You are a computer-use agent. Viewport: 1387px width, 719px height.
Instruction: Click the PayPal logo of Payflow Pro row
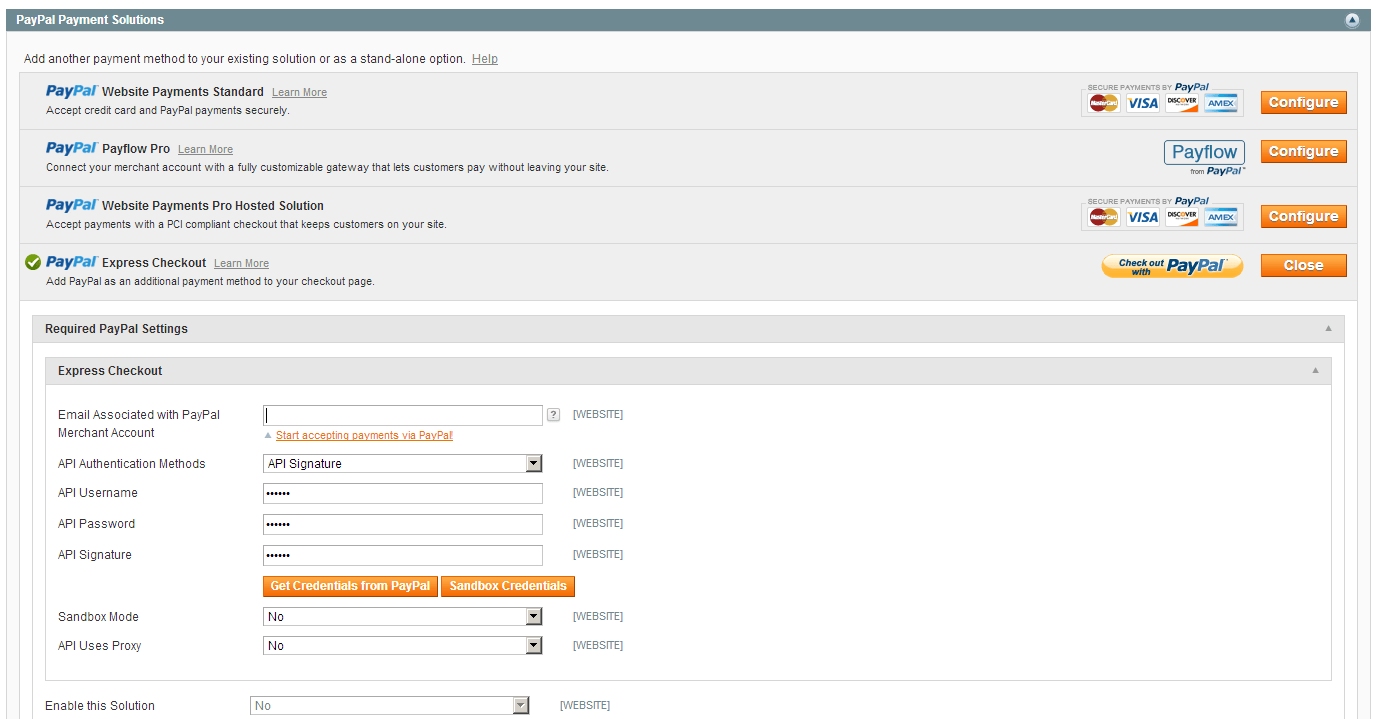point(71,148)
